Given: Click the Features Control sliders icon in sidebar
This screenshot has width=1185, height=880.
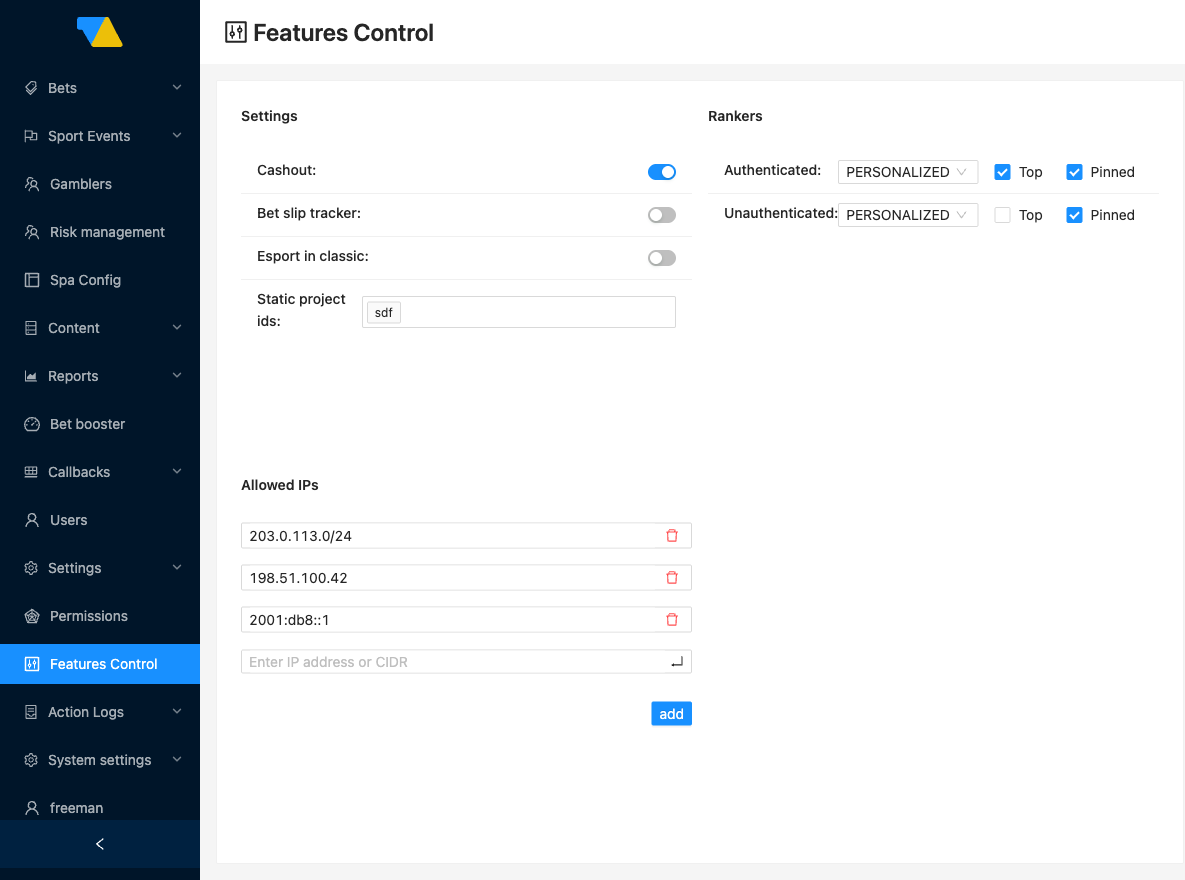Looking at the screenshot, I should 32,664.
